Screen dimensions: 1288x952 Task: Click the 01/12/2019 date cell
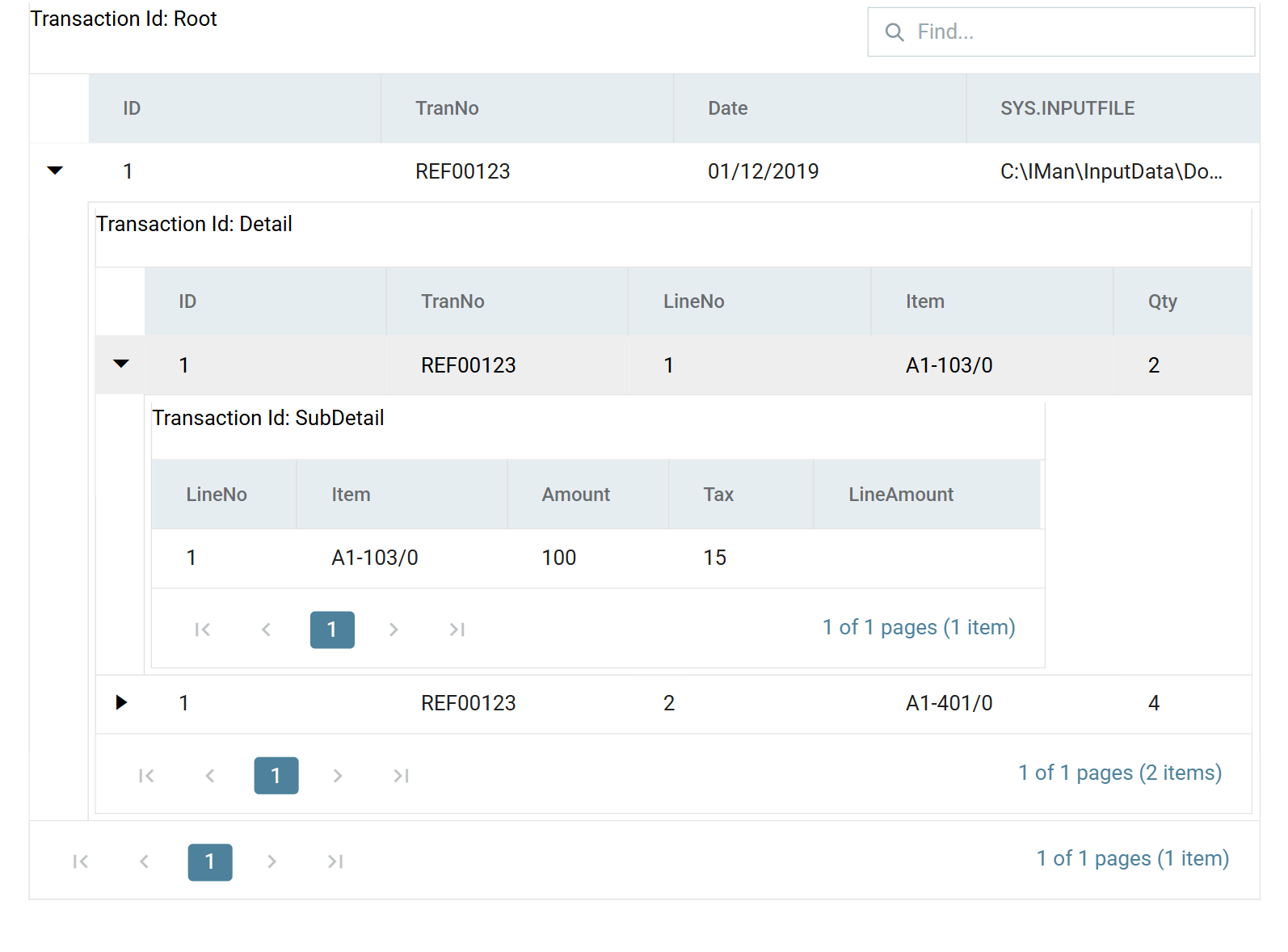point(820,171)
